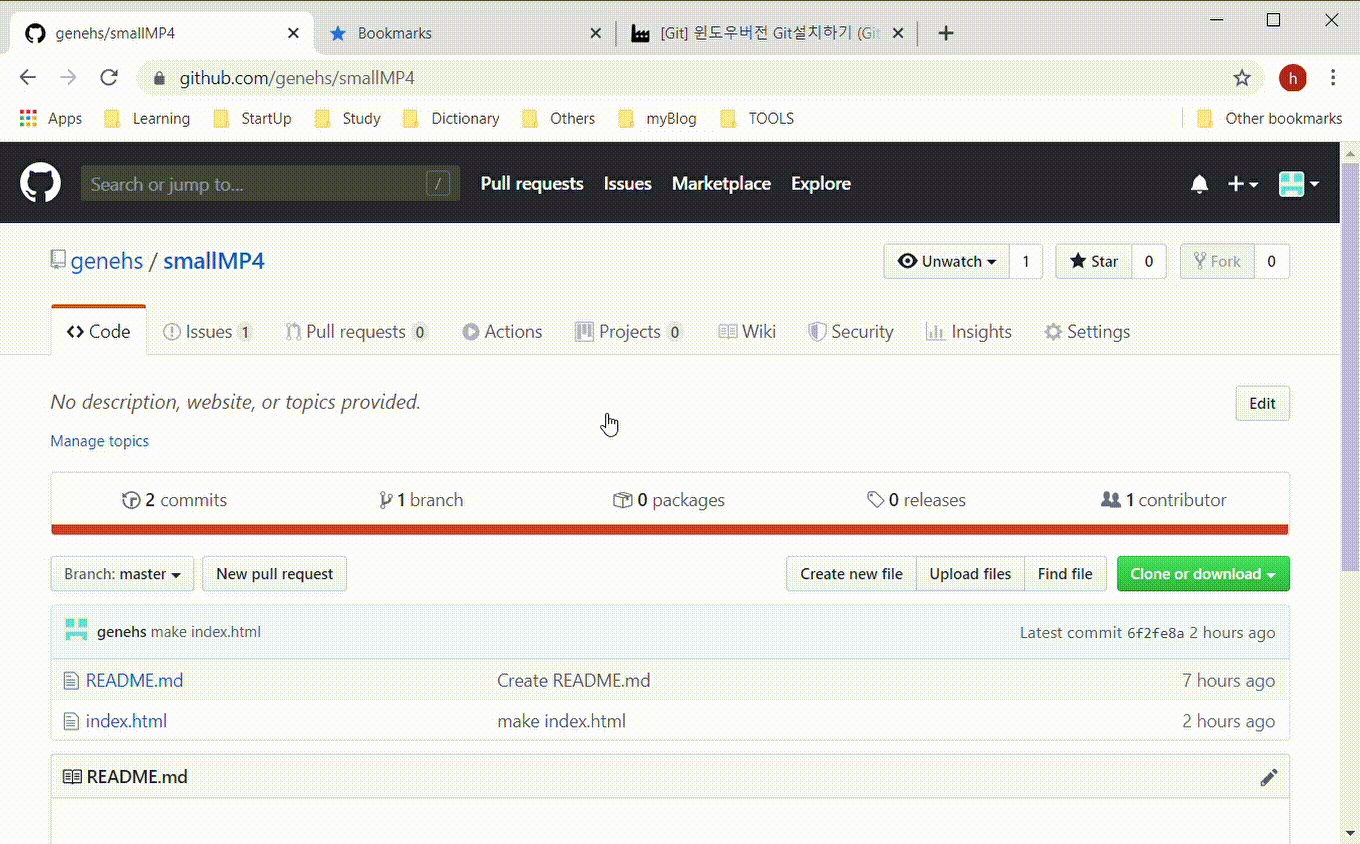Open the Others bookmark folder
This screenshot has width=1360, height=844.
pyautogui.click(x=558, y=118)
